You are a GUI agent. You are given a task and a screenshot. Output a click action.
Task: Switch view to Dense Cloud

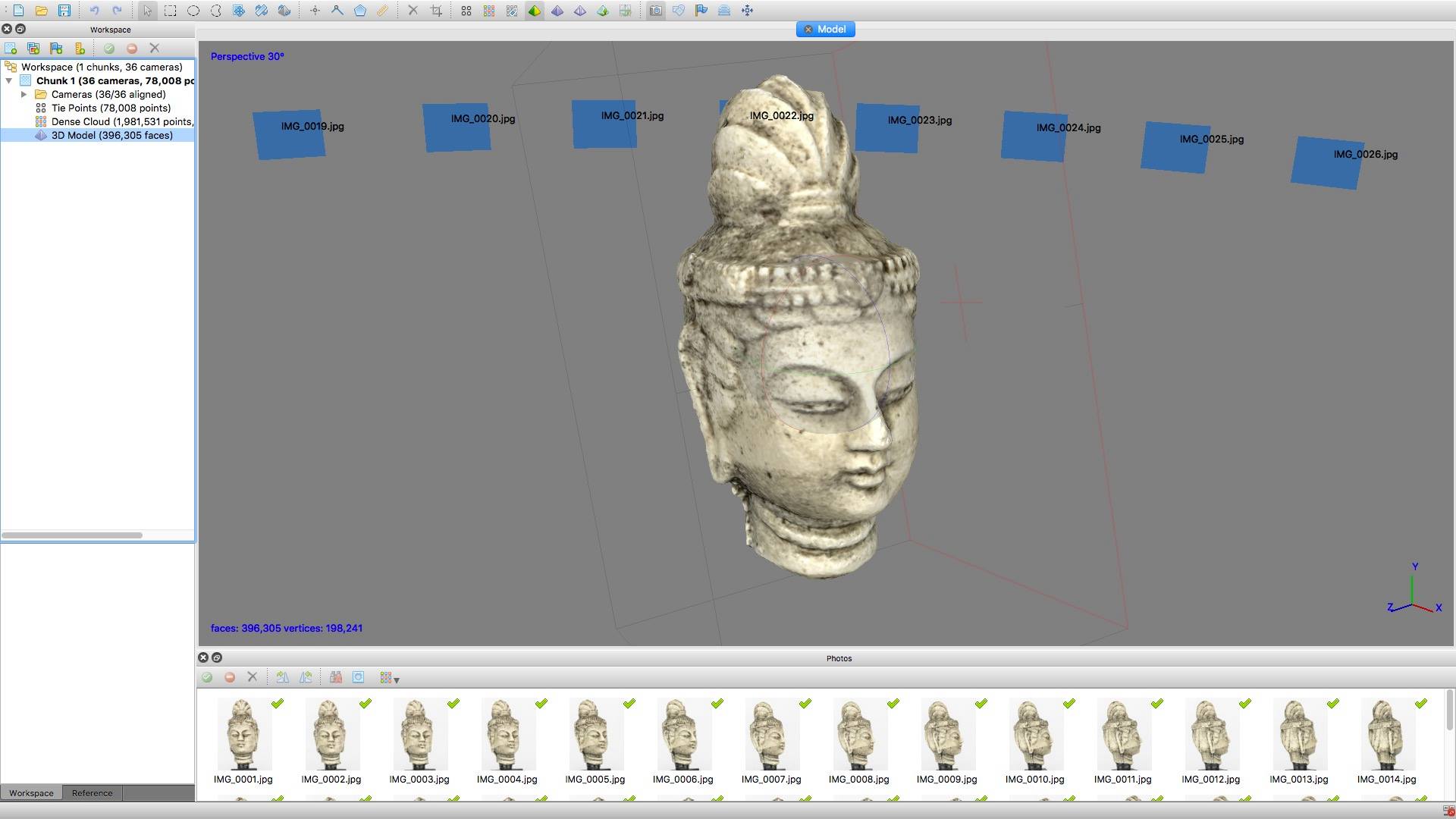point(489,11)
